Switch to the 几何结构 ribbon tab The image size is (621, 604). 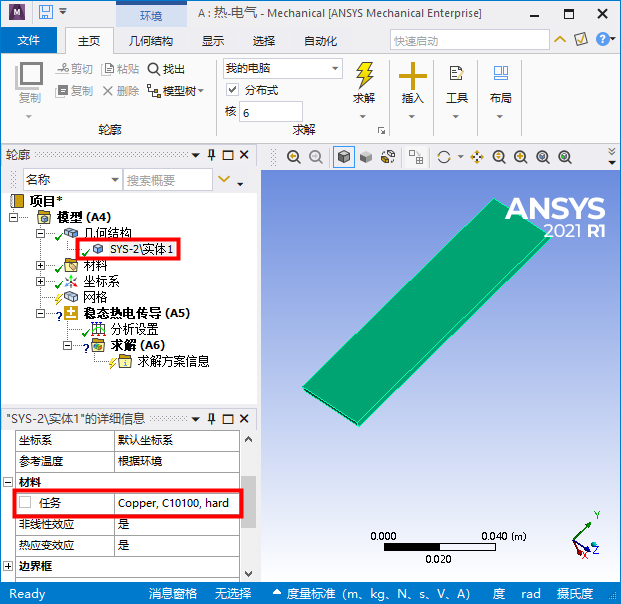[150, 41]
